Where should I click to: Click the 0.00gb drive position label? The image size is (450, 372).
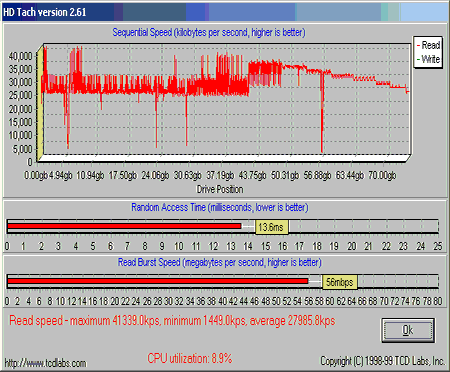[36, 175]
